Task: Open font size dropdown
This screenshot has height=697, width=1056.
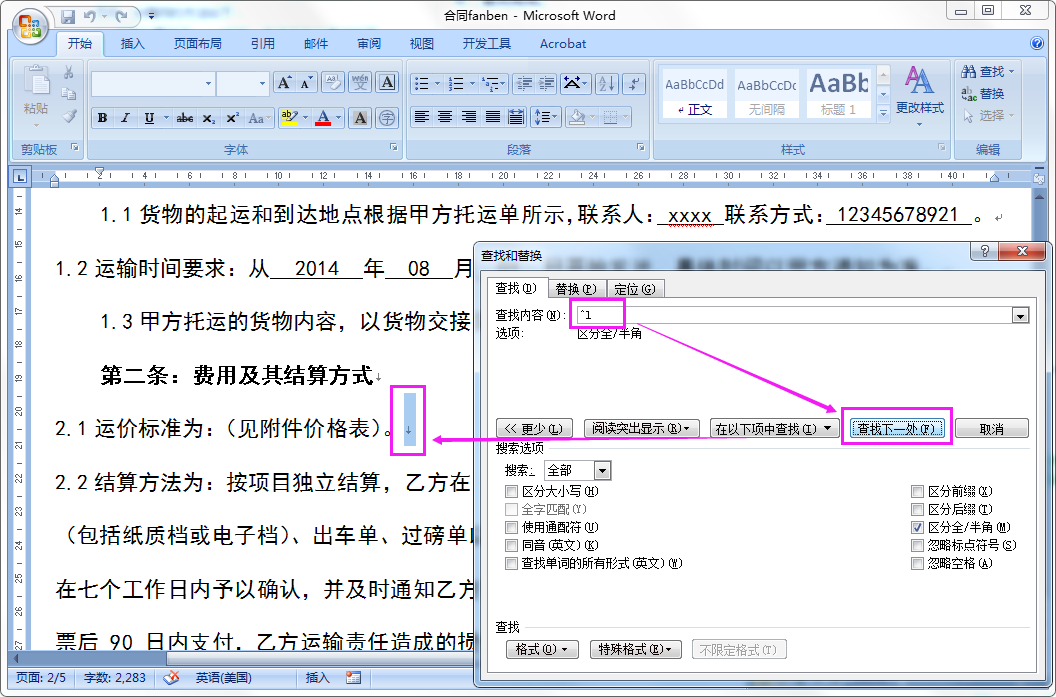Action: [x=262, y=84]
